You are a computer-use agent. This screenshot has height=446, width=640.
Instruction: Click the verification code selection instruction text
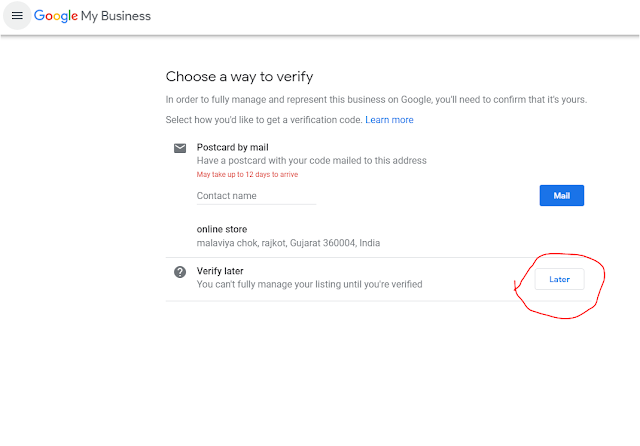(x=263, y=120)
